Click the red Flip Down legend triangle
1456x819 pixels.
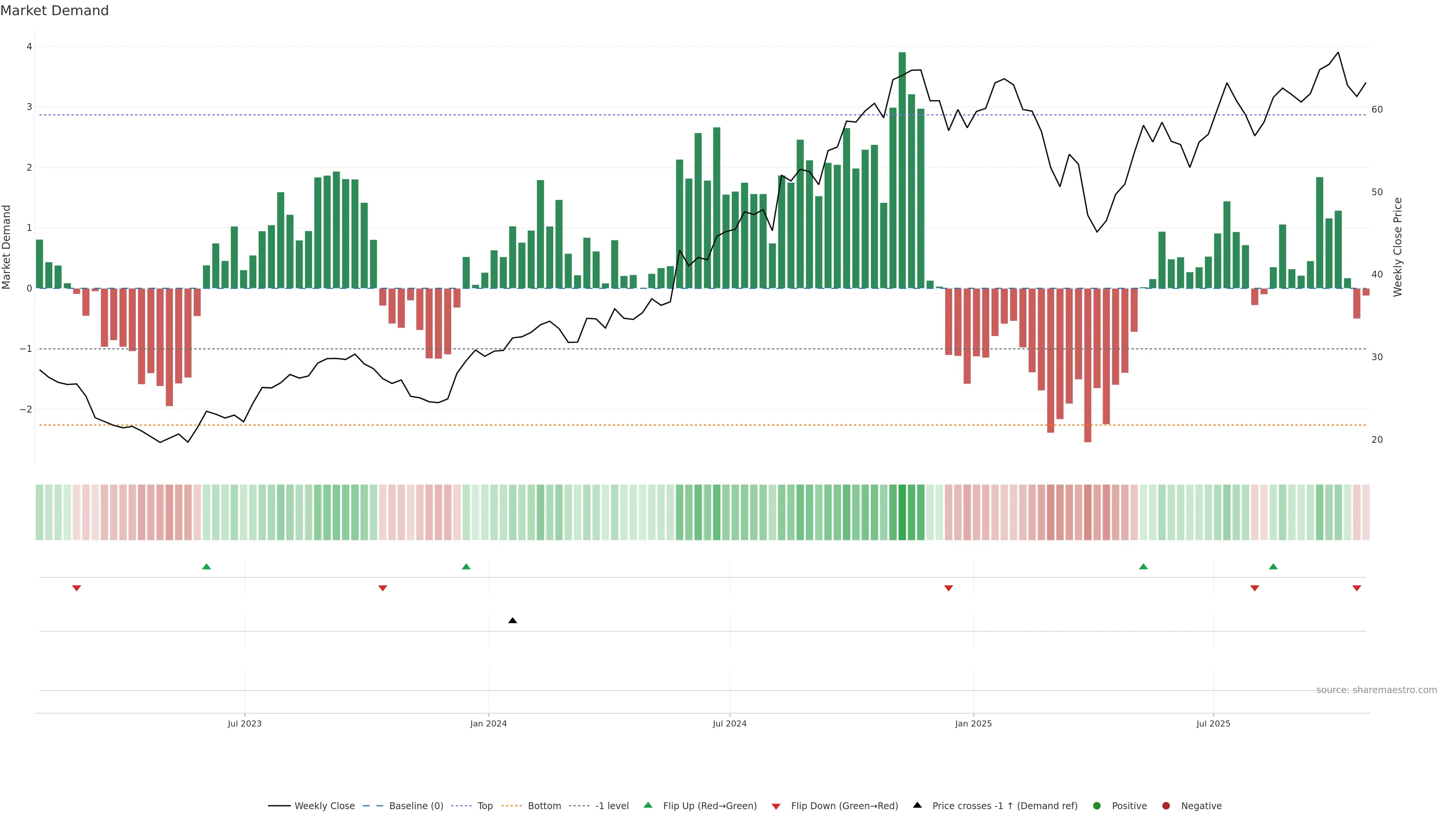click(x=776, y=806)
